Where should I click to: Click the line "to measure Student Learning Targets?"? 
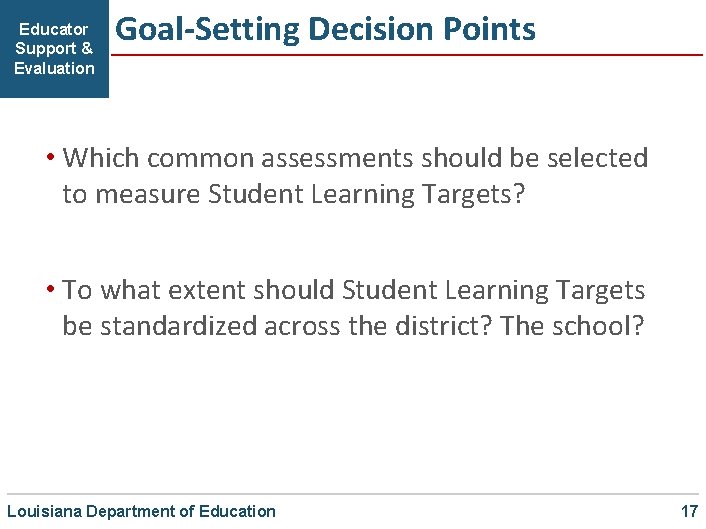point(293,194)
